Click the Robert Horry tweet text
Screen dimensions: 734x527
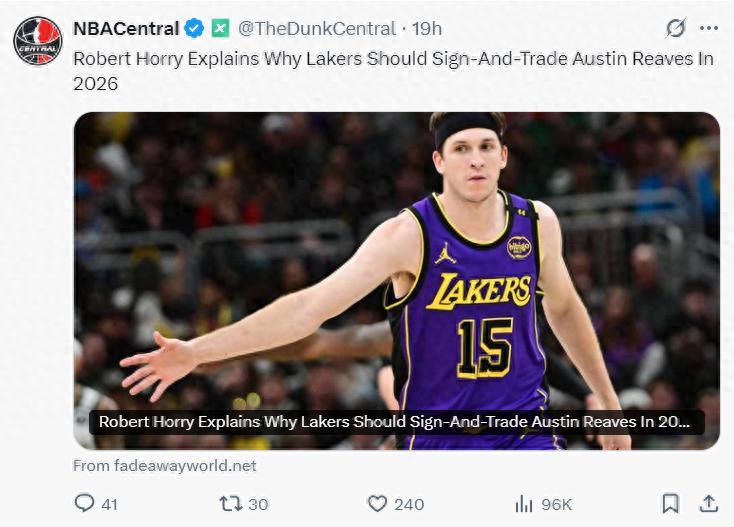point(392,70)
